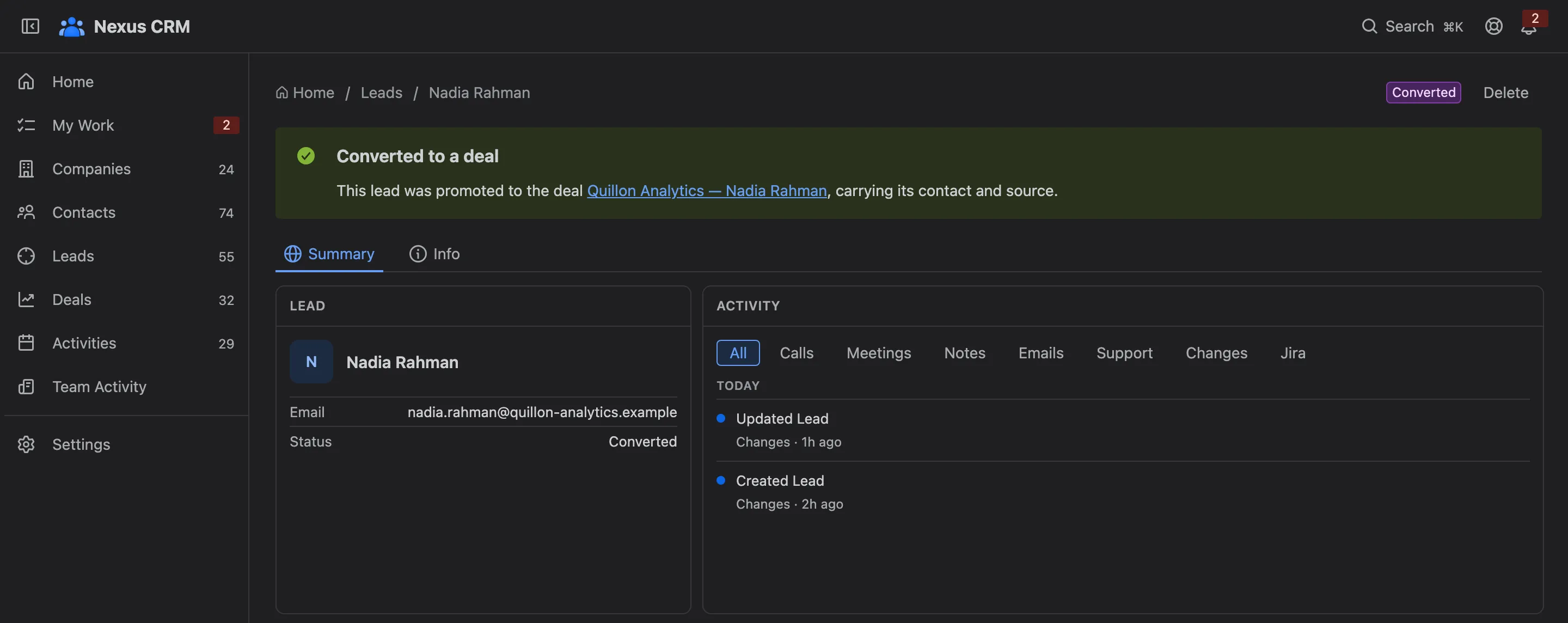The width and height of the screenshot is (1568, 623).
Task: Click the Status value Converted in Lead card
Action: (642, 441)
